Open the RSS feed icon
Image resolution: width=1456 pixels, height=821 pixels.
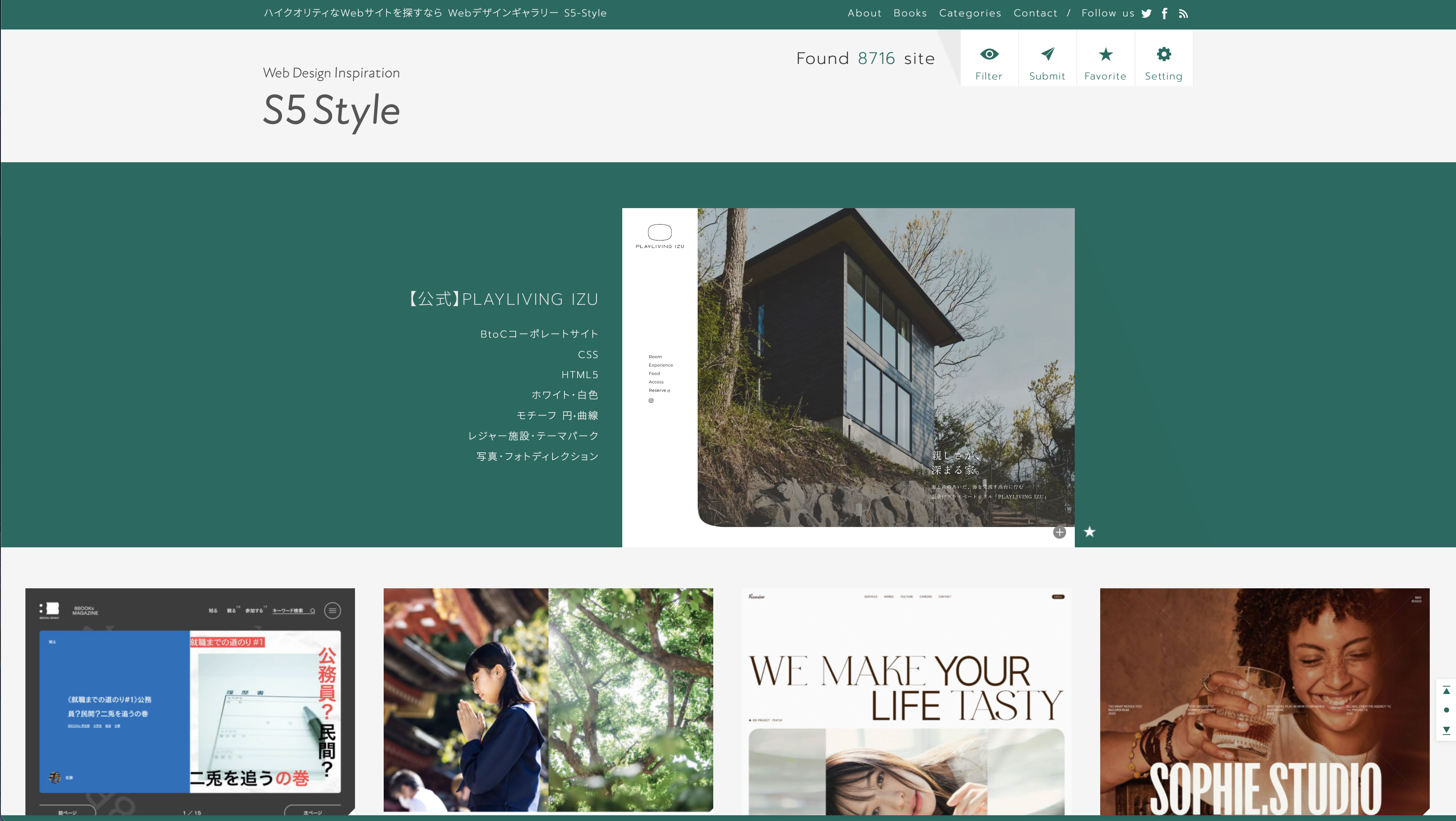1183,14
